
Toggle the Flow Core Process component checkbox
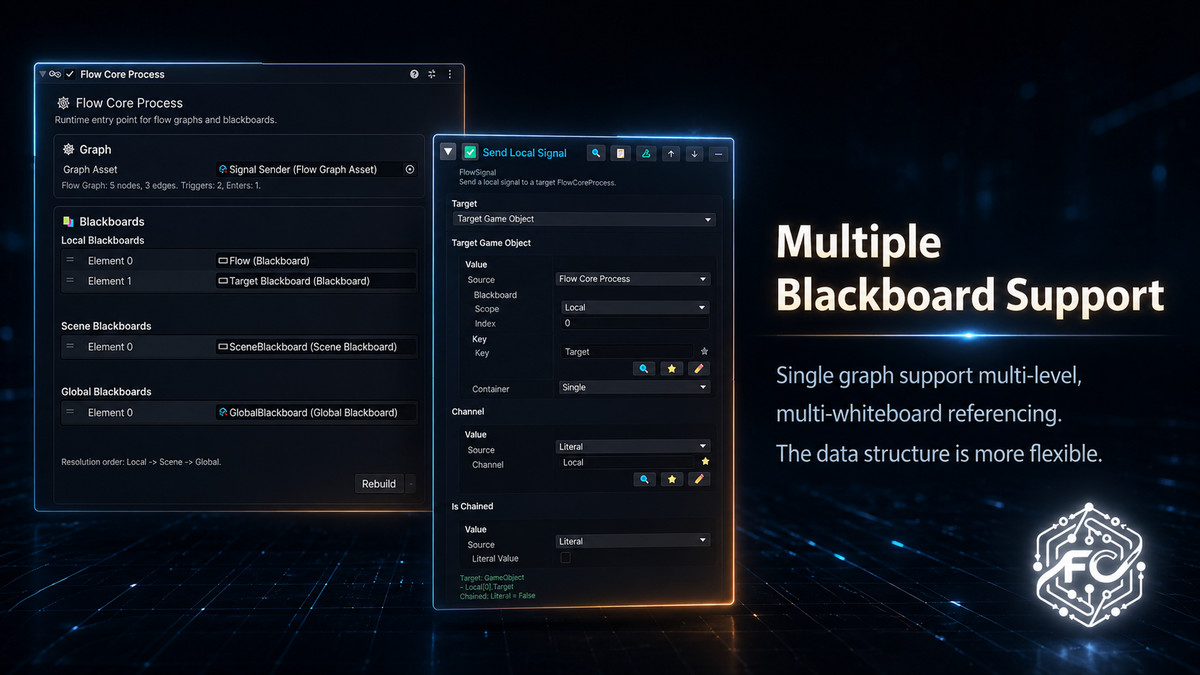[70, 74]
